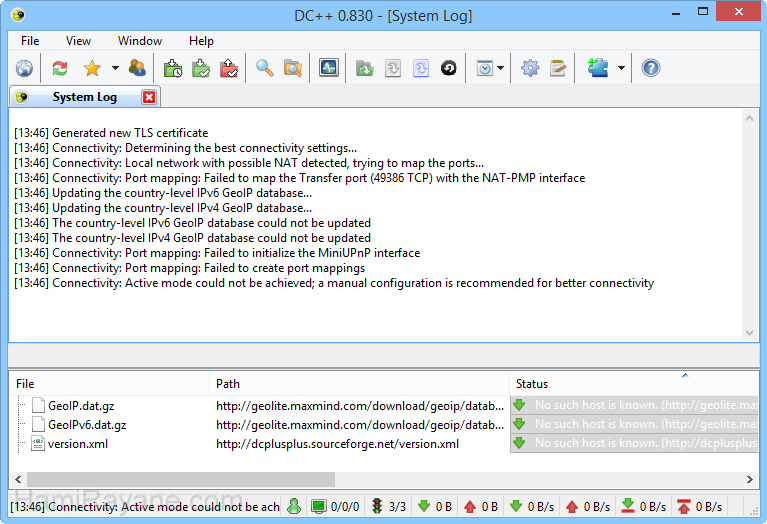This screenshot has height=524, width=767.
Task: Sort by the Status column header
Action: tap(634, 384)
